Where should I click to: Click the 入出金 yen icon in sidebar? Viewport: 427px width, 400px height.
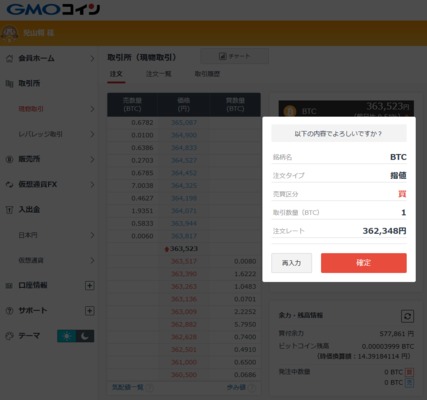(9, 210)
